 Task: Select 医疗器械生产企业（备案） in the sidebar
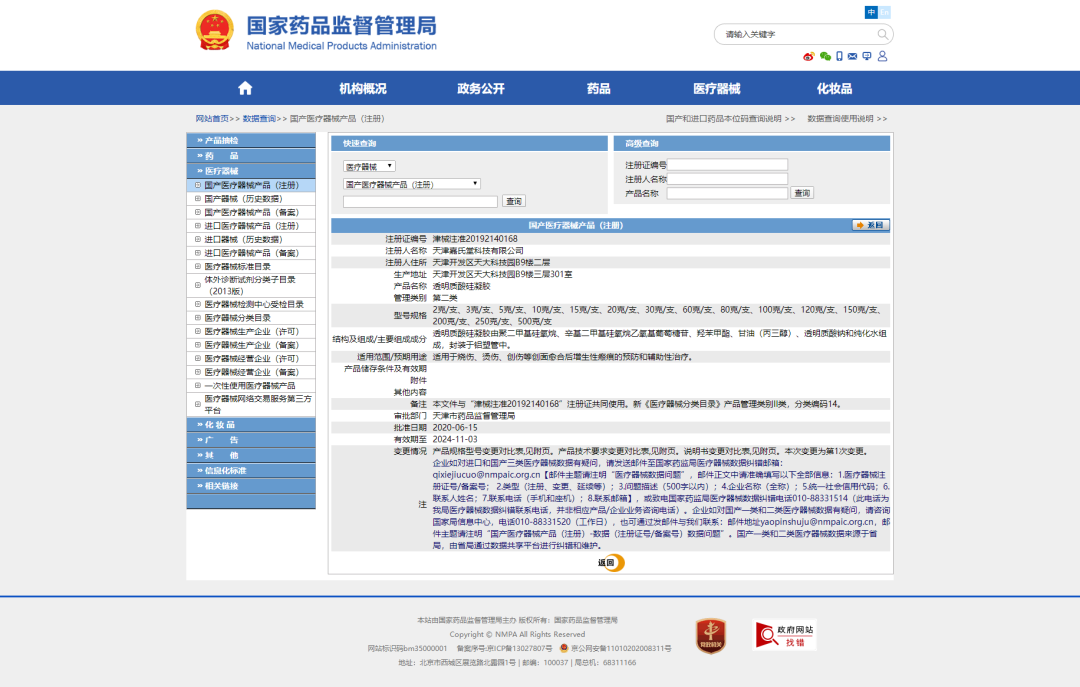coord(251,345)
